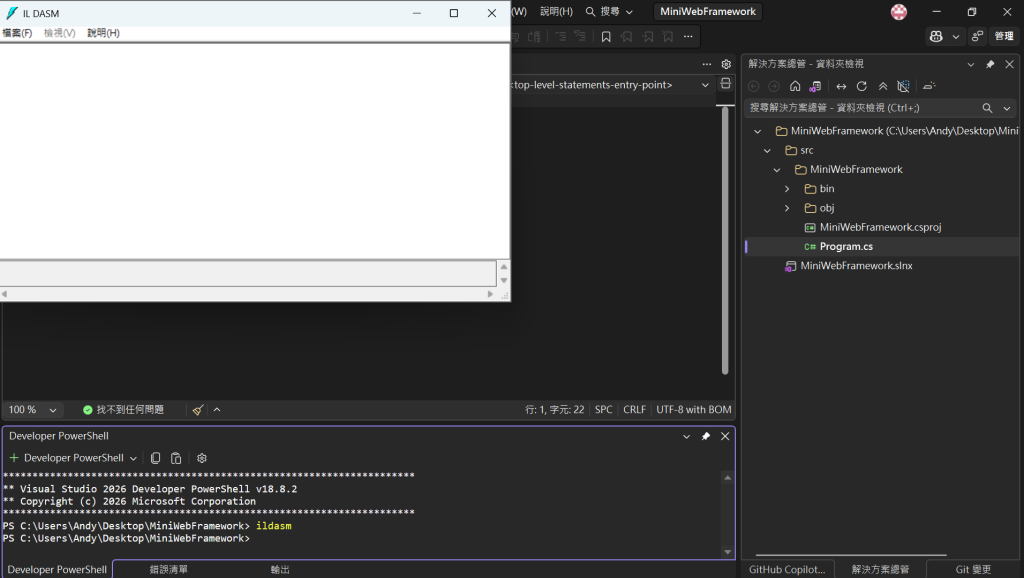Click the split editor window icon
This screenshot has width=1024, height=578.
coord(726,84)
